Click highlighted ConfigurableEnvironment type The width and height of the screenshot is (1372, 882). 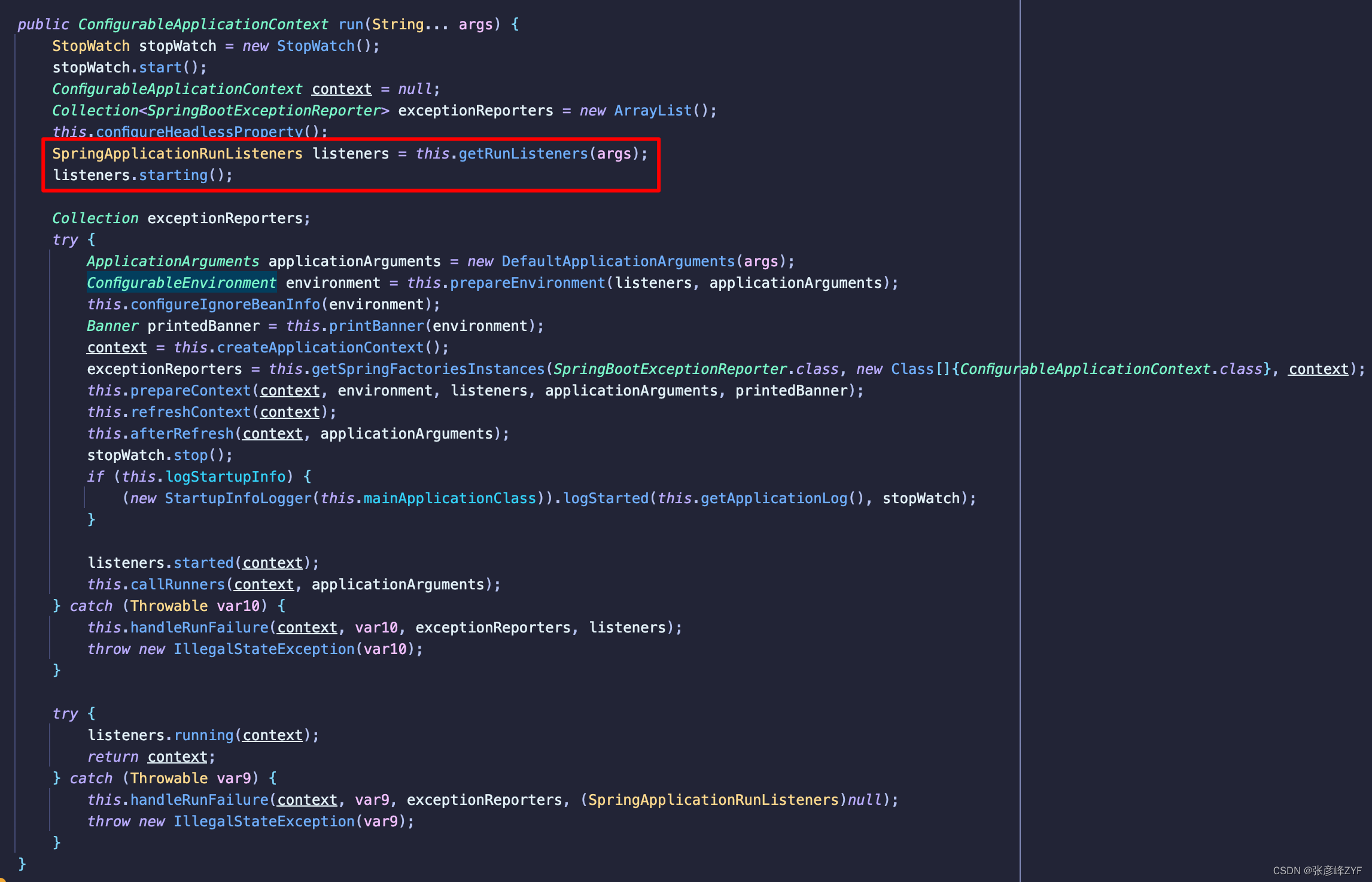click(x=181, y=283)
